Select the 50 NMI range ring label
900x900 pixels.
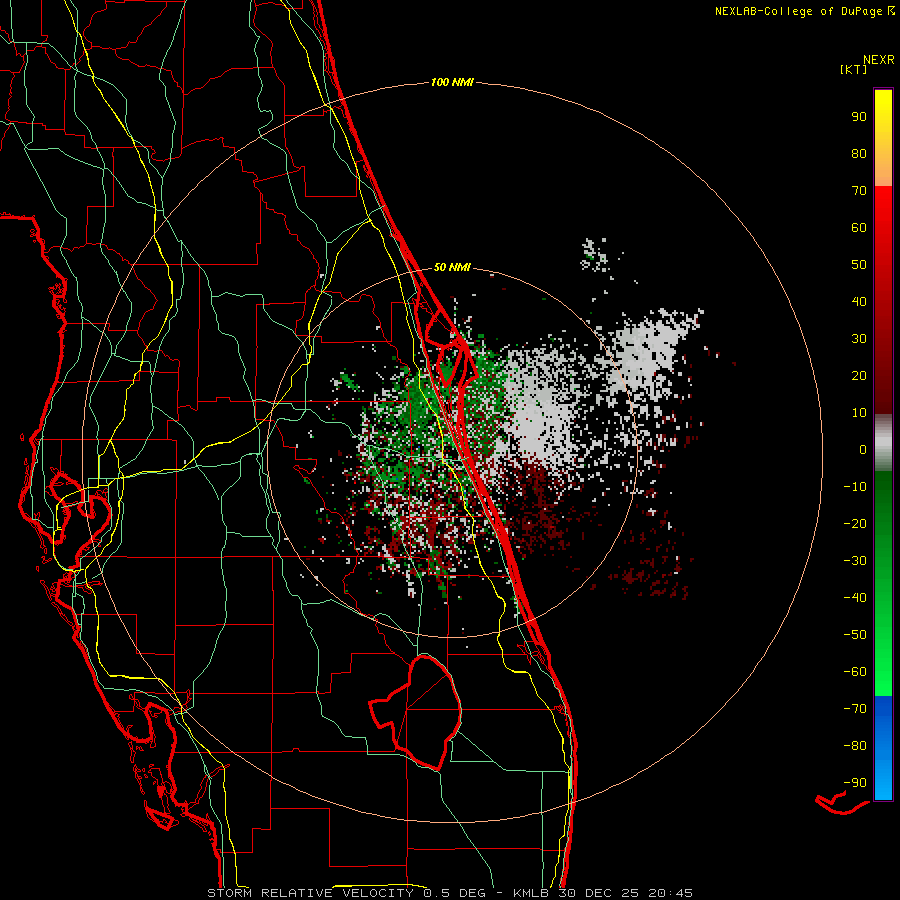coord(452,267)
